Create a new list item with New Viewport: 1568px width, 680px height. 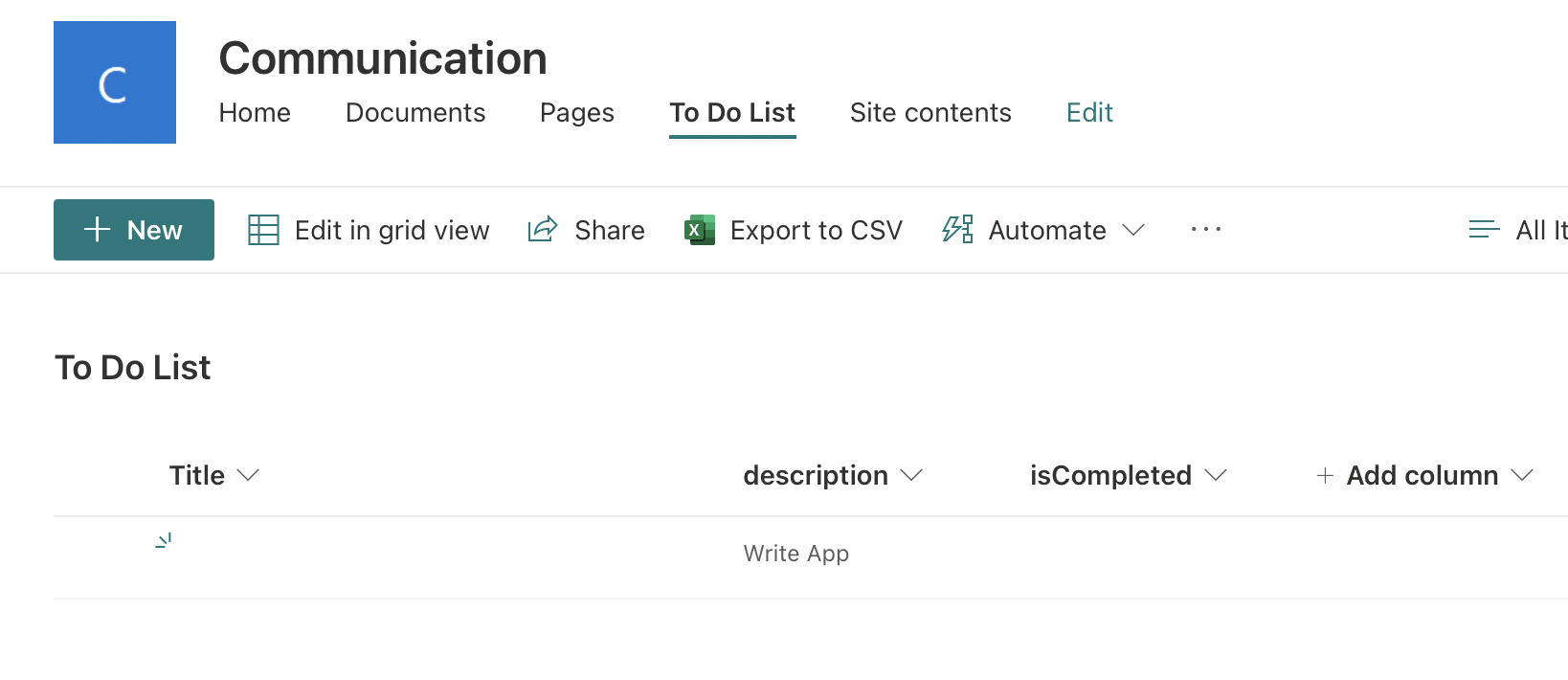pos(134,230)
